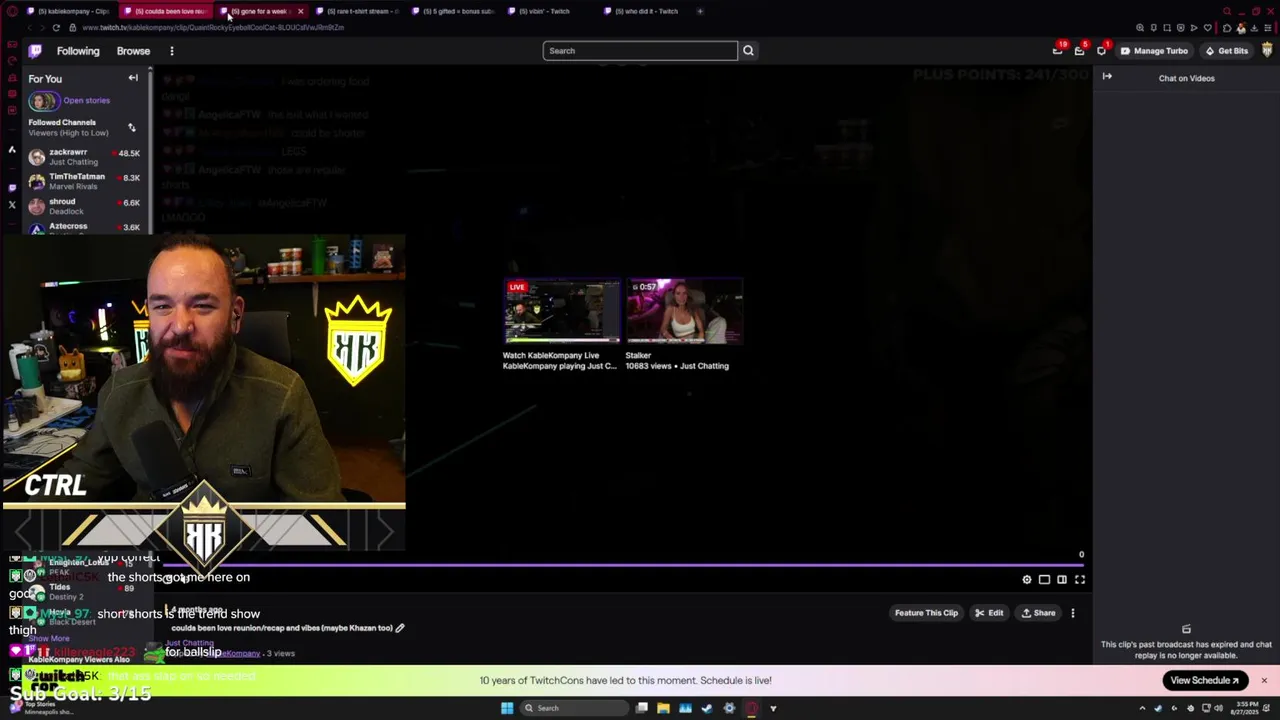1280x720 pixels.
Task: Click Watch KableKompany Live title text
Action: coord(551,355)
